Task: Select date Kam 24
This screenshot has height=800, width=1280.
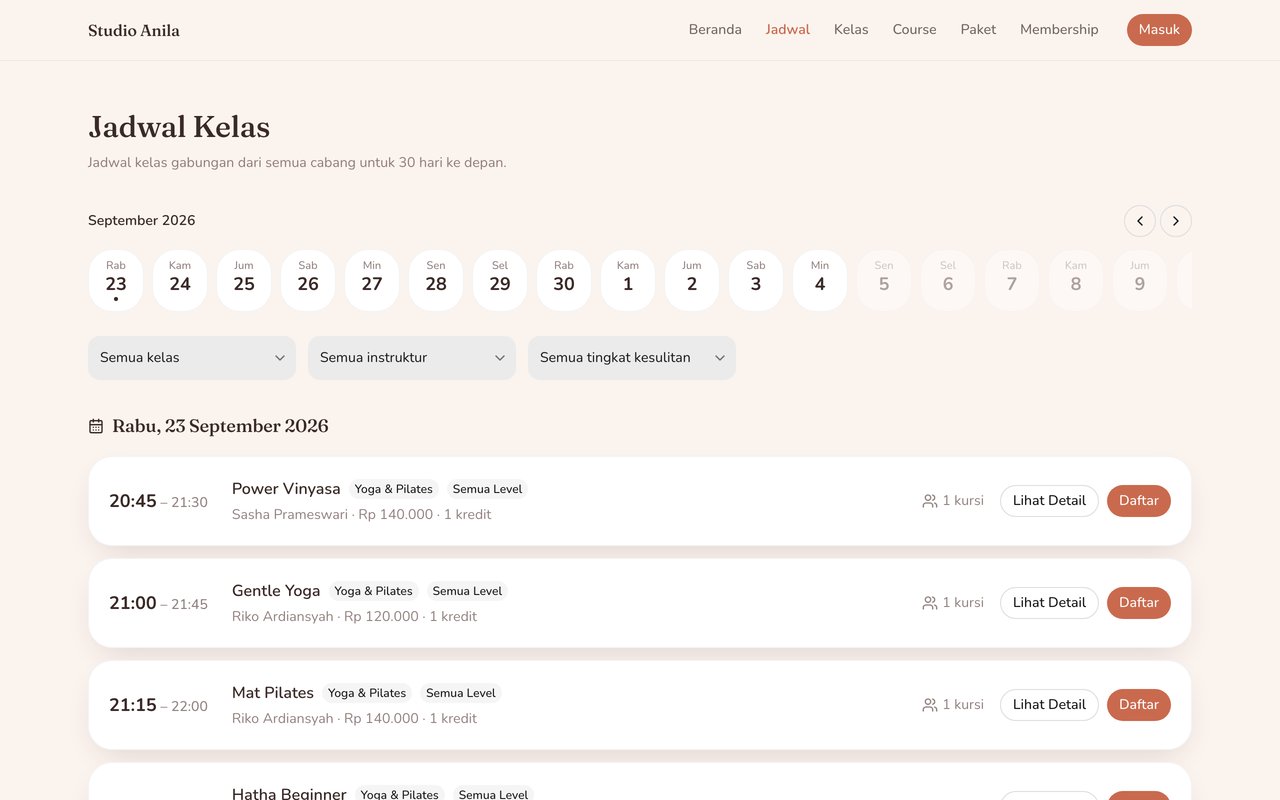Action: tap(180, 280)
